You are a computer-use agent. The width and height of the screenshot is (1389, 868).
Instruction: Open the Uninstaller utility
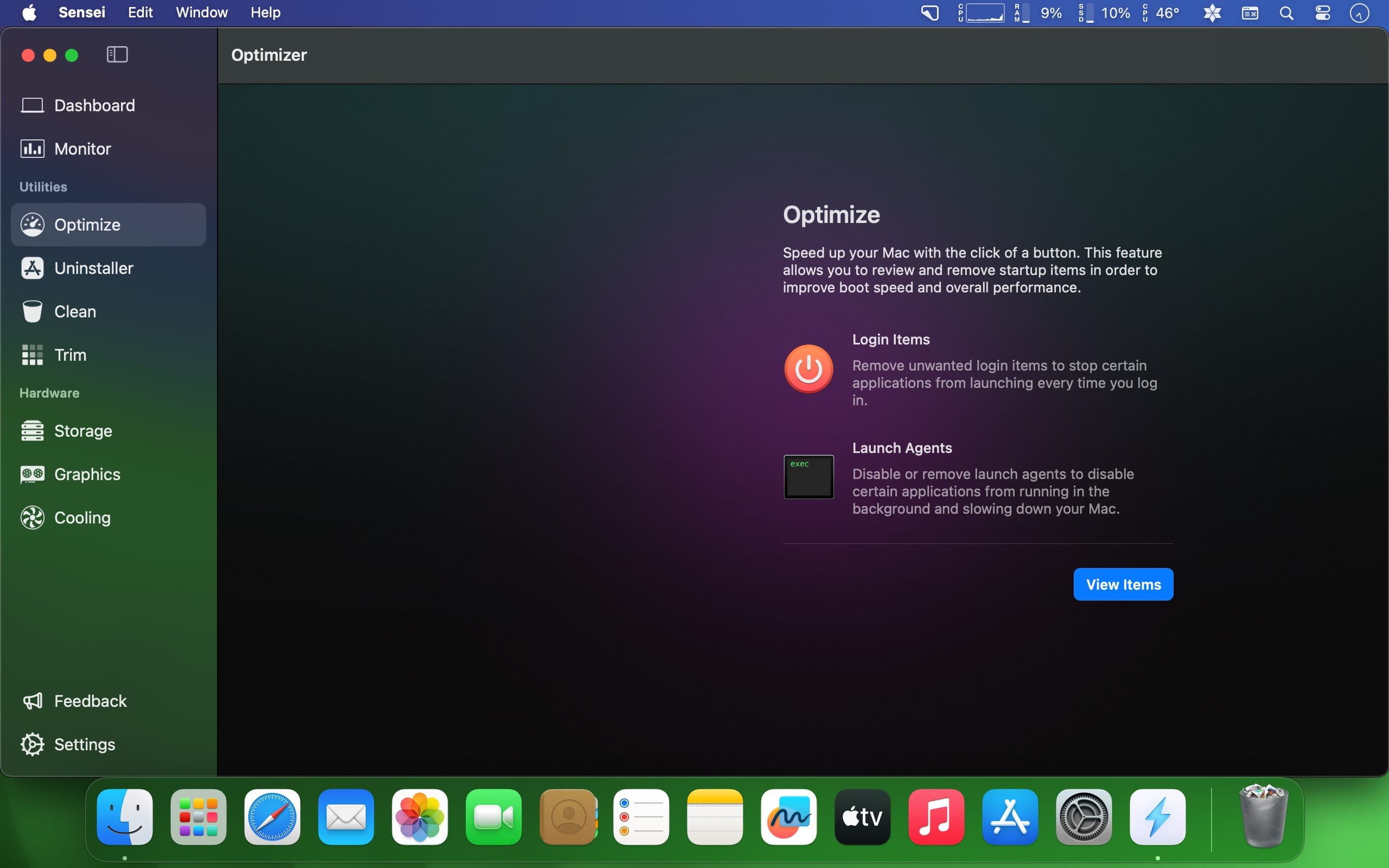click(x=93, y=268)
